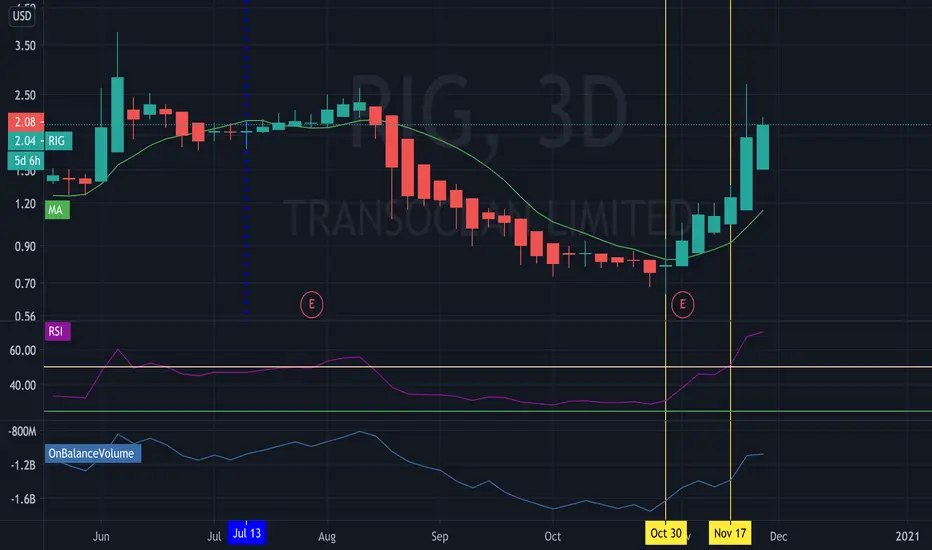Click the earnings E marker near August
Screen dimensions: 932x550
click(311, 304)
